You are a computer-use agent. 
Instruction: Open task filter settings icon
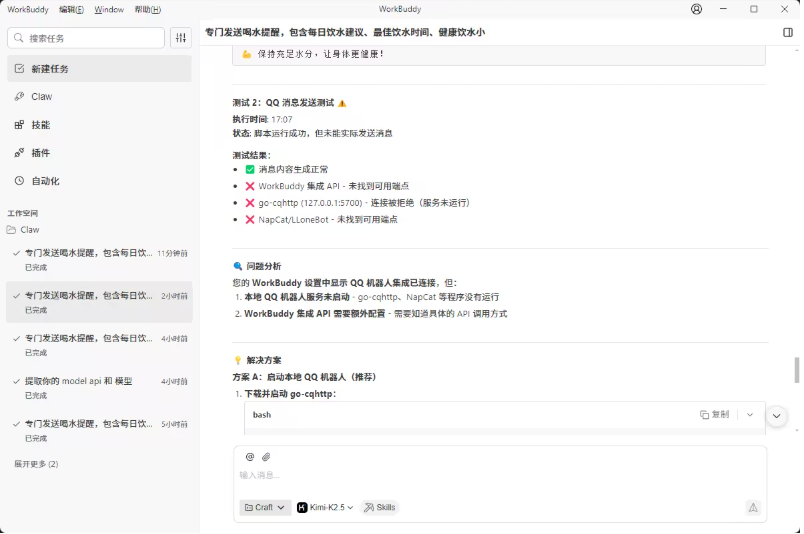point(181,38)
